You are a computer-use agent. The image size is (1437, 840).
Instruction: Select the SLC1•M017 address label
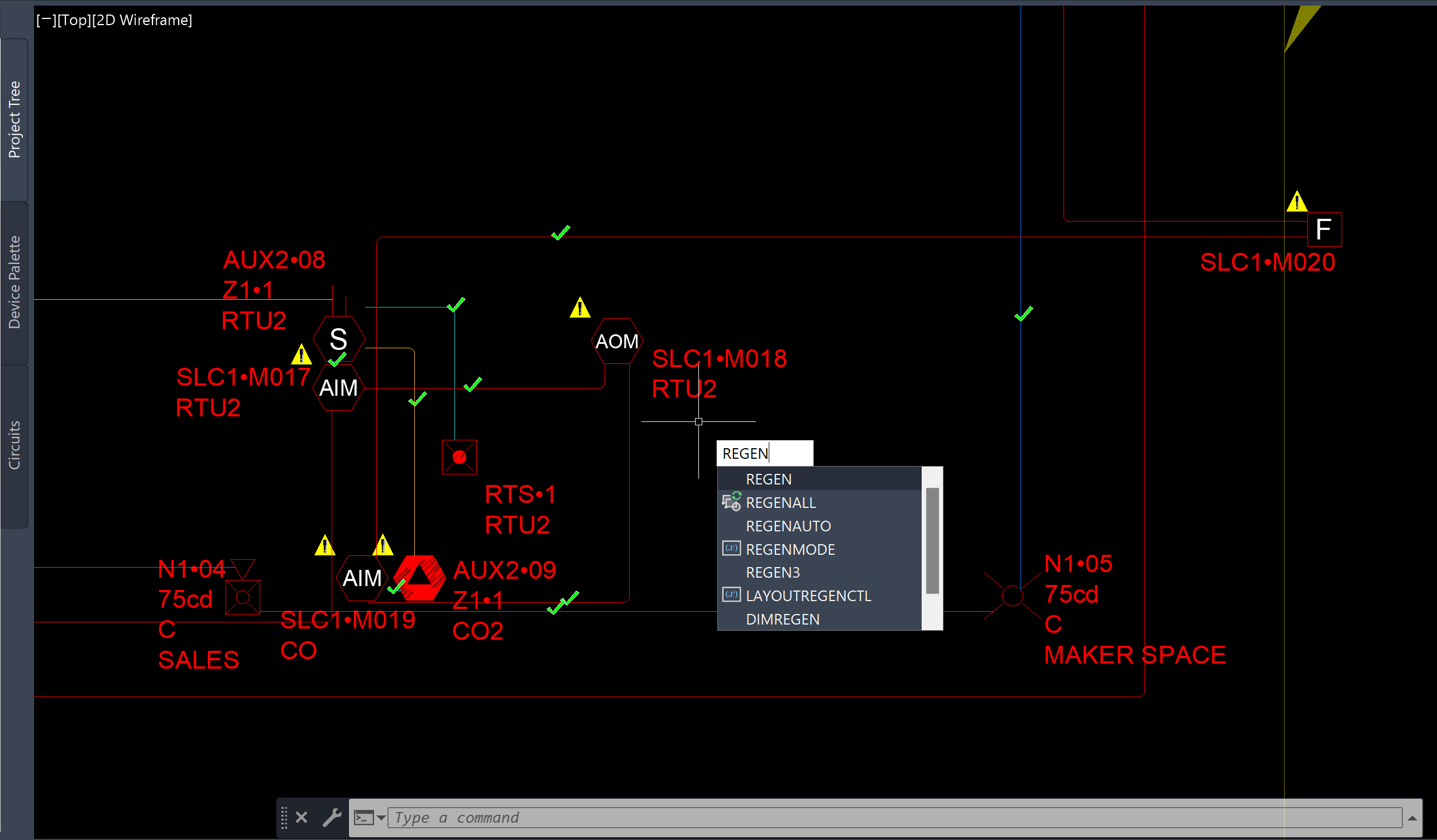tap(243, 377)
